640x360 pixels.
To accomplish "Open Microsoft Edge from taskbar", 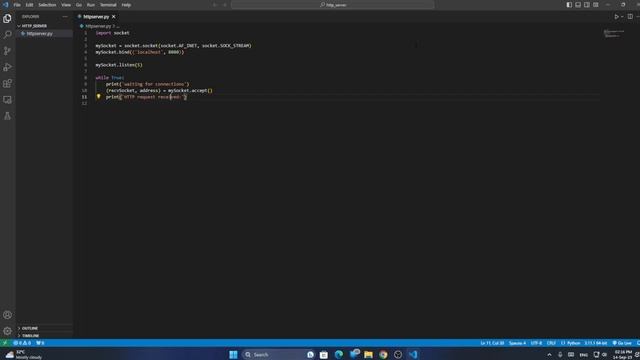I will (339, 354).
